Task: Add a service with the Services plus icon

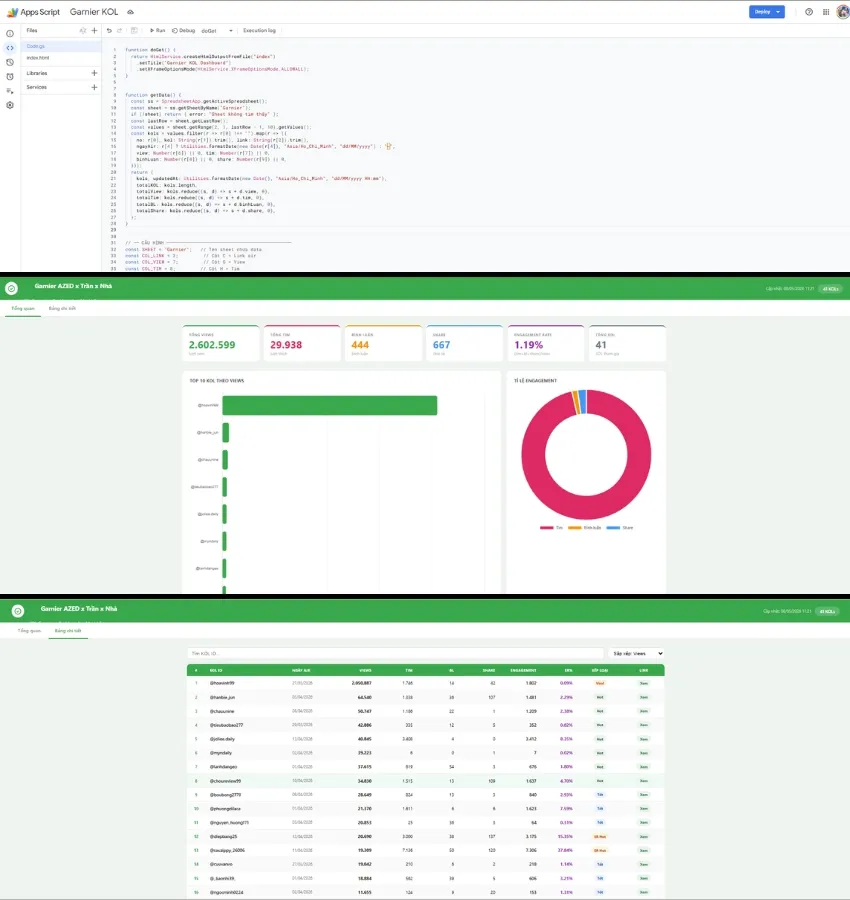Action: [94, 87]
